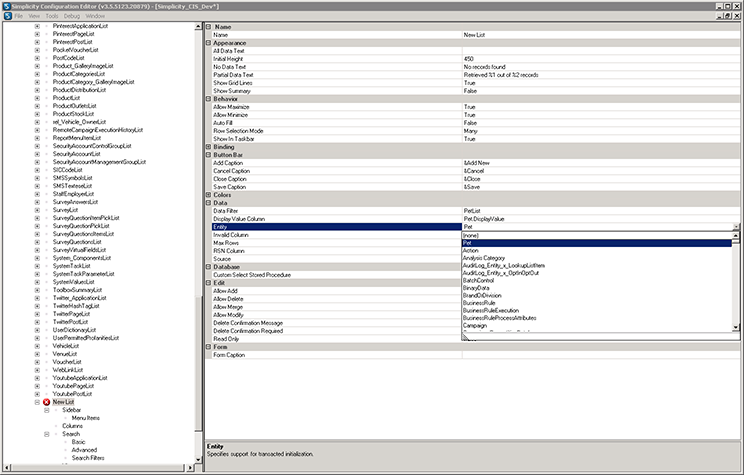Expand the Colors property category
The image size is (744, 475).
tap(208, 195)
